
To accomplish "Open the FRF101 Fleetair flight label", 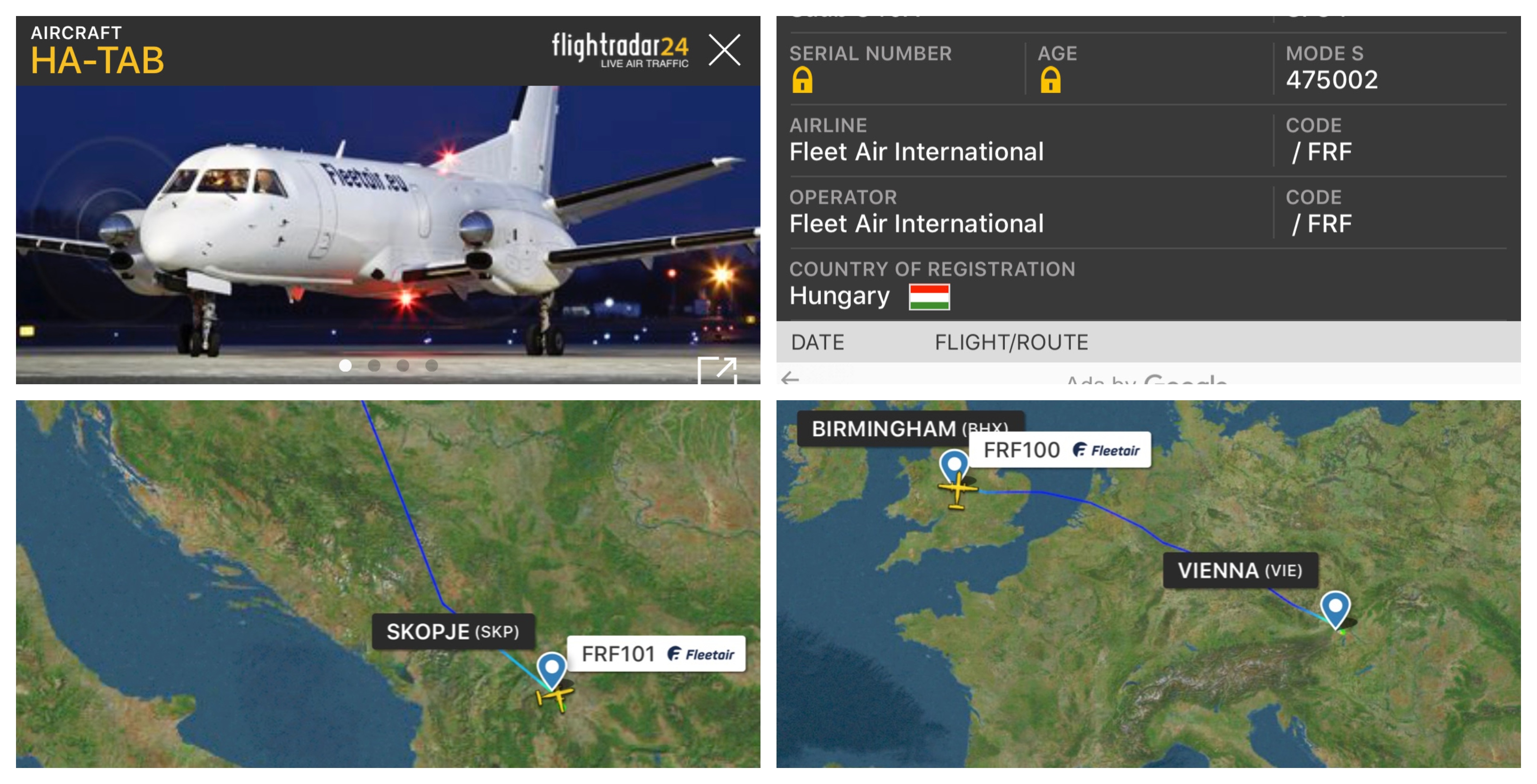I will click(656, 654).
